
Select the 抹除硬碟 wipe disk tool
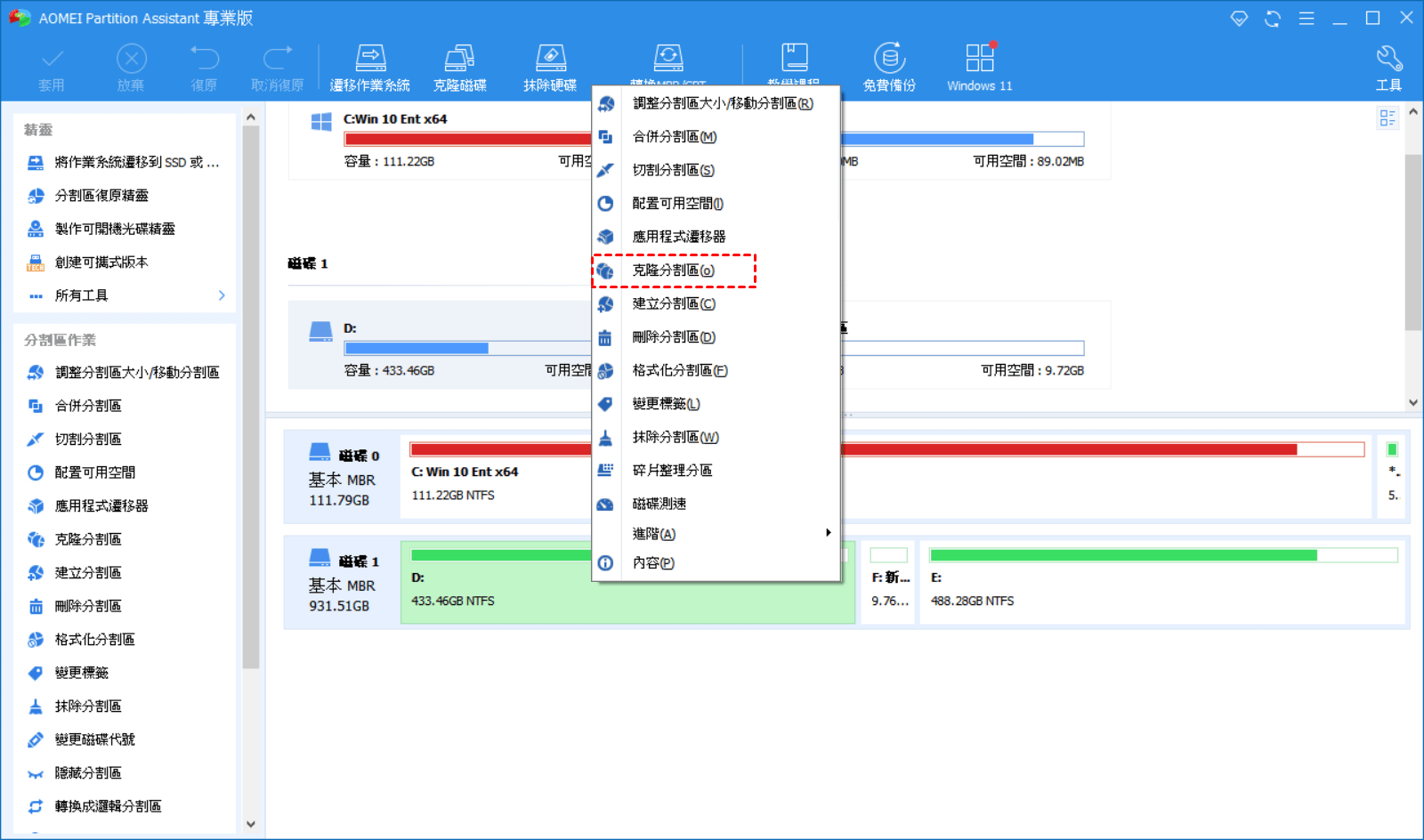pyautogui.click(x=550, y=69)
